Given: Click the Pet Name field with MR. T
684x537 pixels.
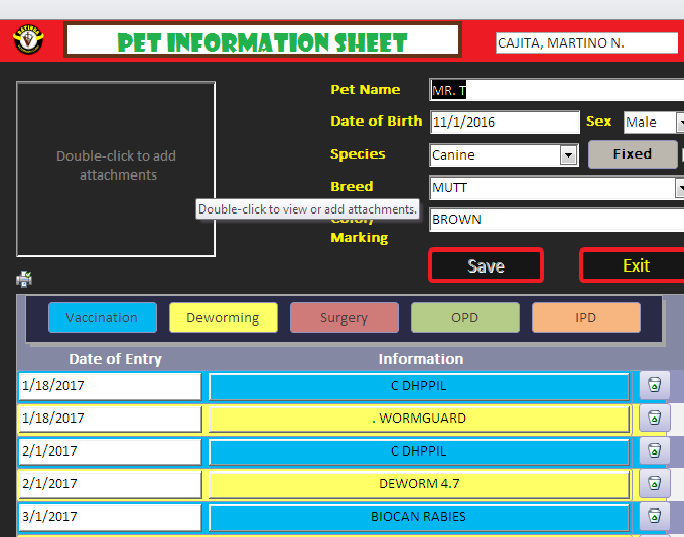Looking at the screenshot, I should click(556, 90).
